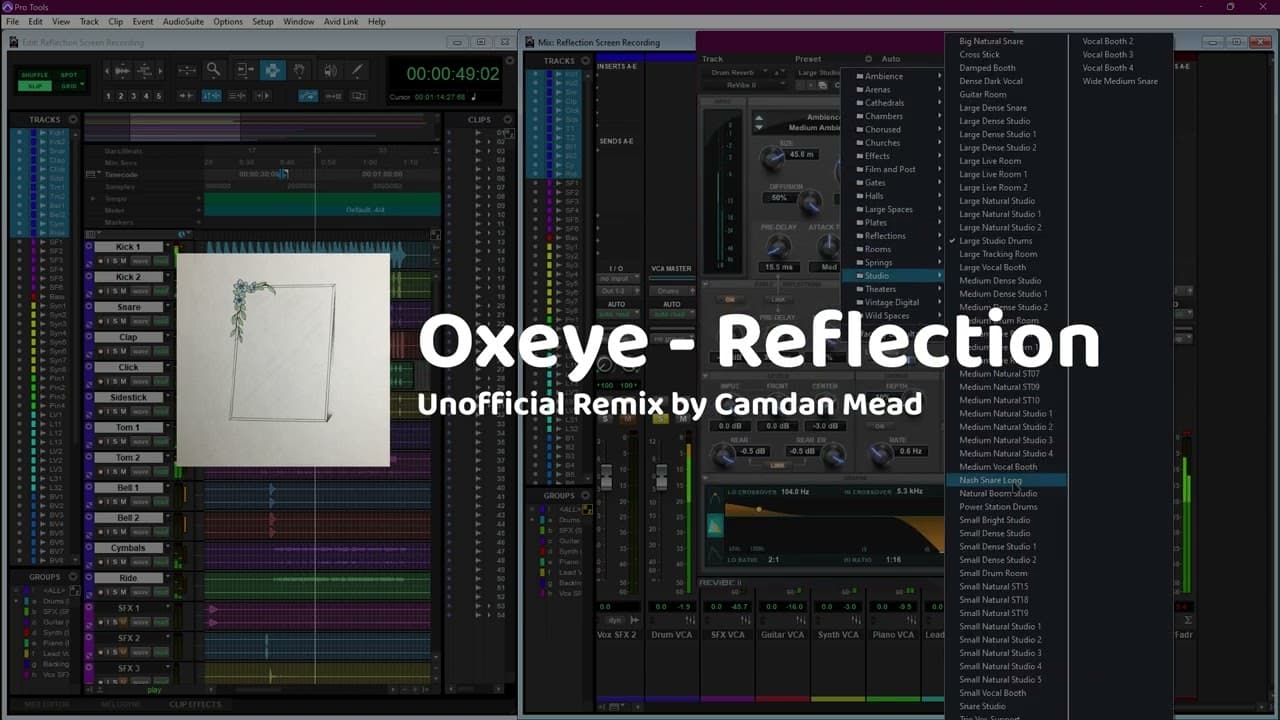
Task: Record-enable the Bell 2 track
Action: pyautogui.click(x=101, y=532)
